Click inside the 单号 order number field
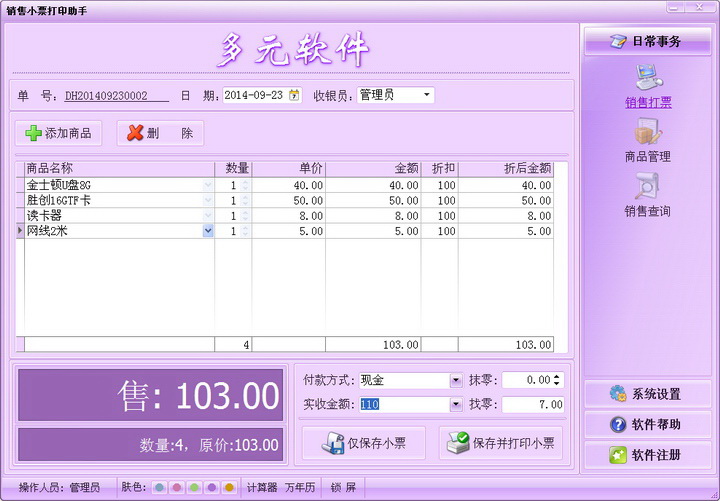This screenshot has height=501, width=720. (115, 96)
